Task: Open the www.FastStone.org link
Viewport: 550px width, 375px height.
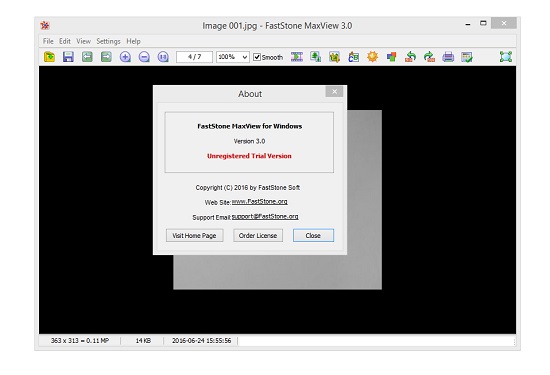Action: (x=260, y=202)
